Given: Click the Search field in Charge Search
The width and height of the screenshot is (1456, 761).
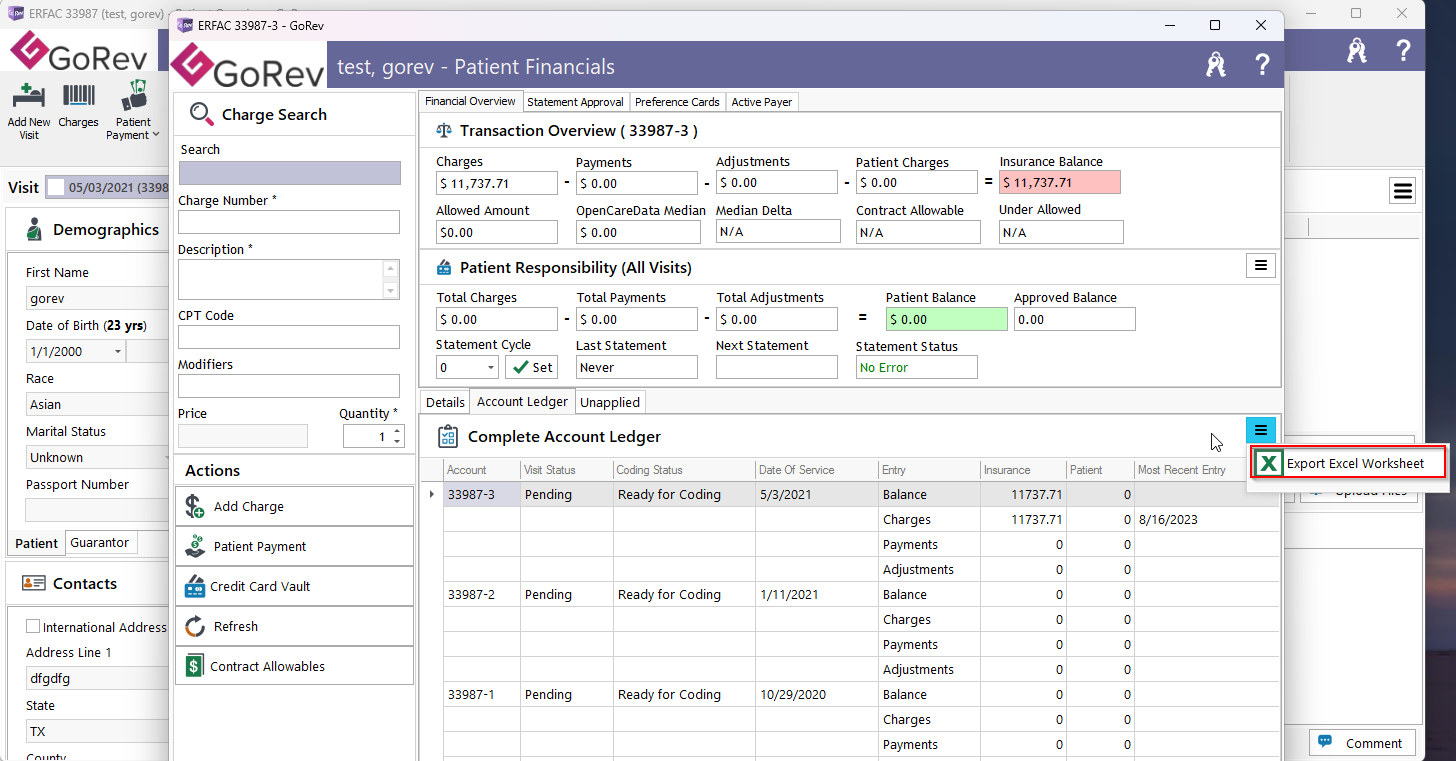Looking at the screenshot, I should 290,173.
